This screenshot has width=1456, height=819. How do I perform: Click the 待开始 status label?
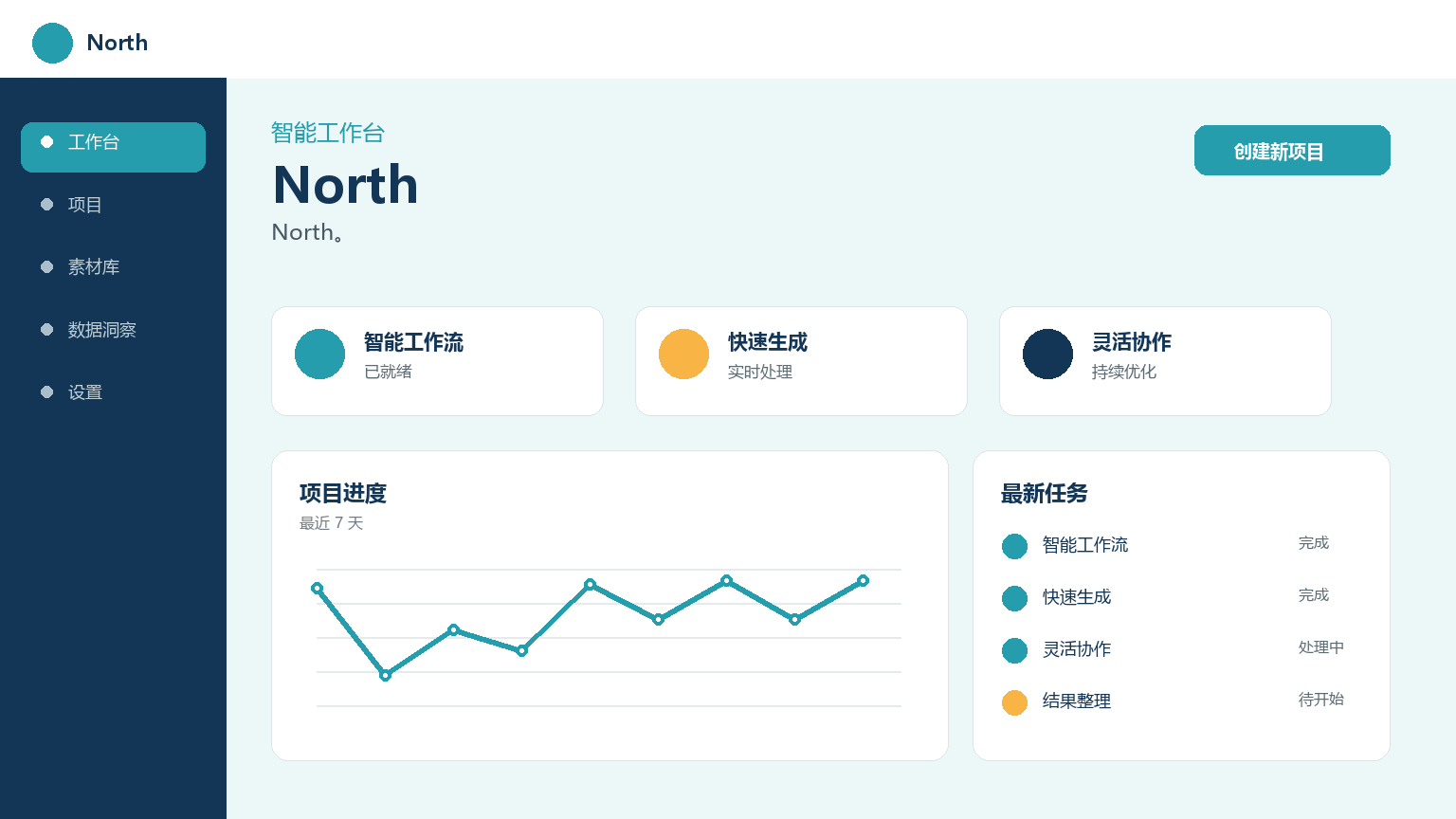(x=1320, y=700)
